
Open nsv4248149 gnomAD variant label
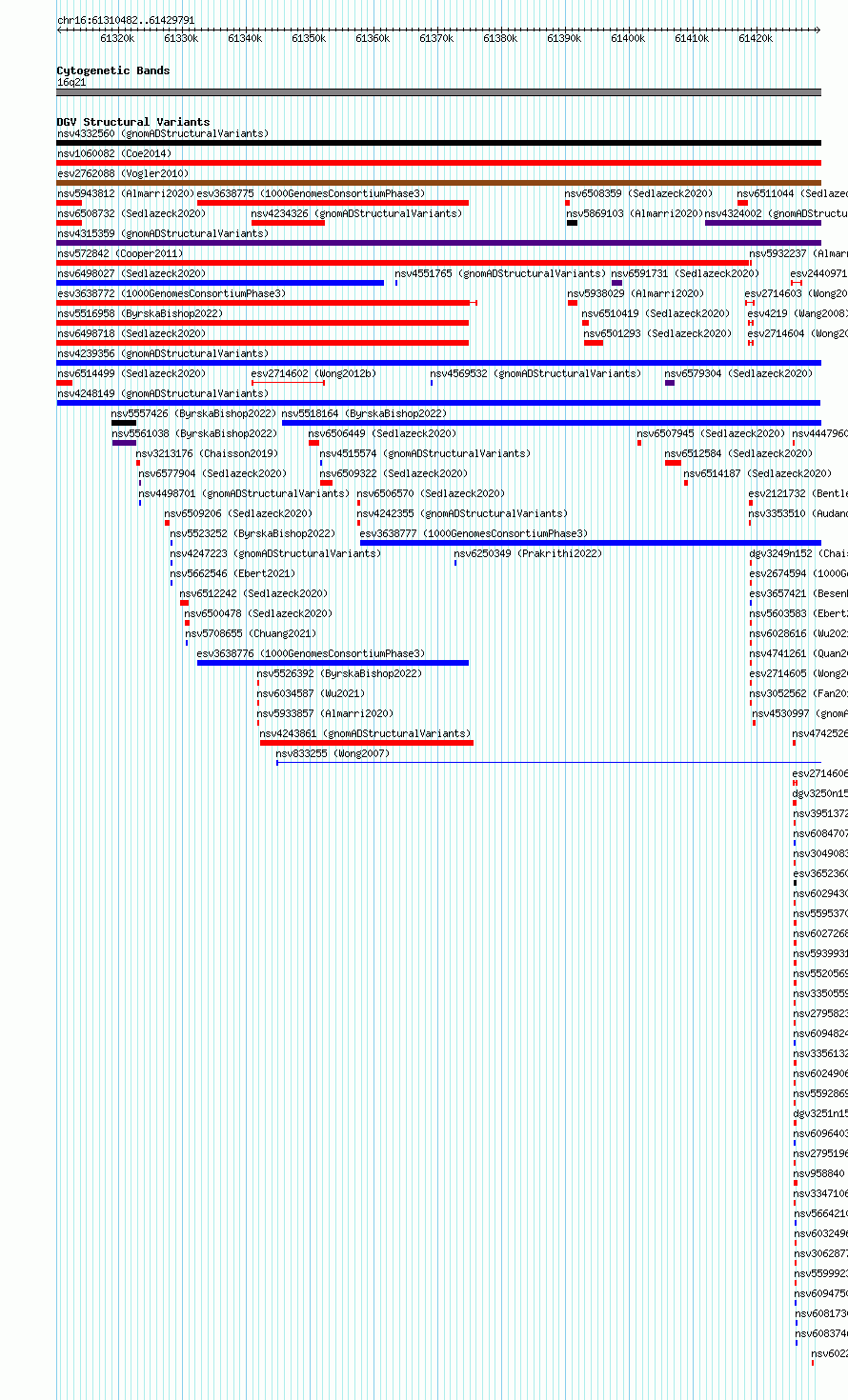coord(162,393)
